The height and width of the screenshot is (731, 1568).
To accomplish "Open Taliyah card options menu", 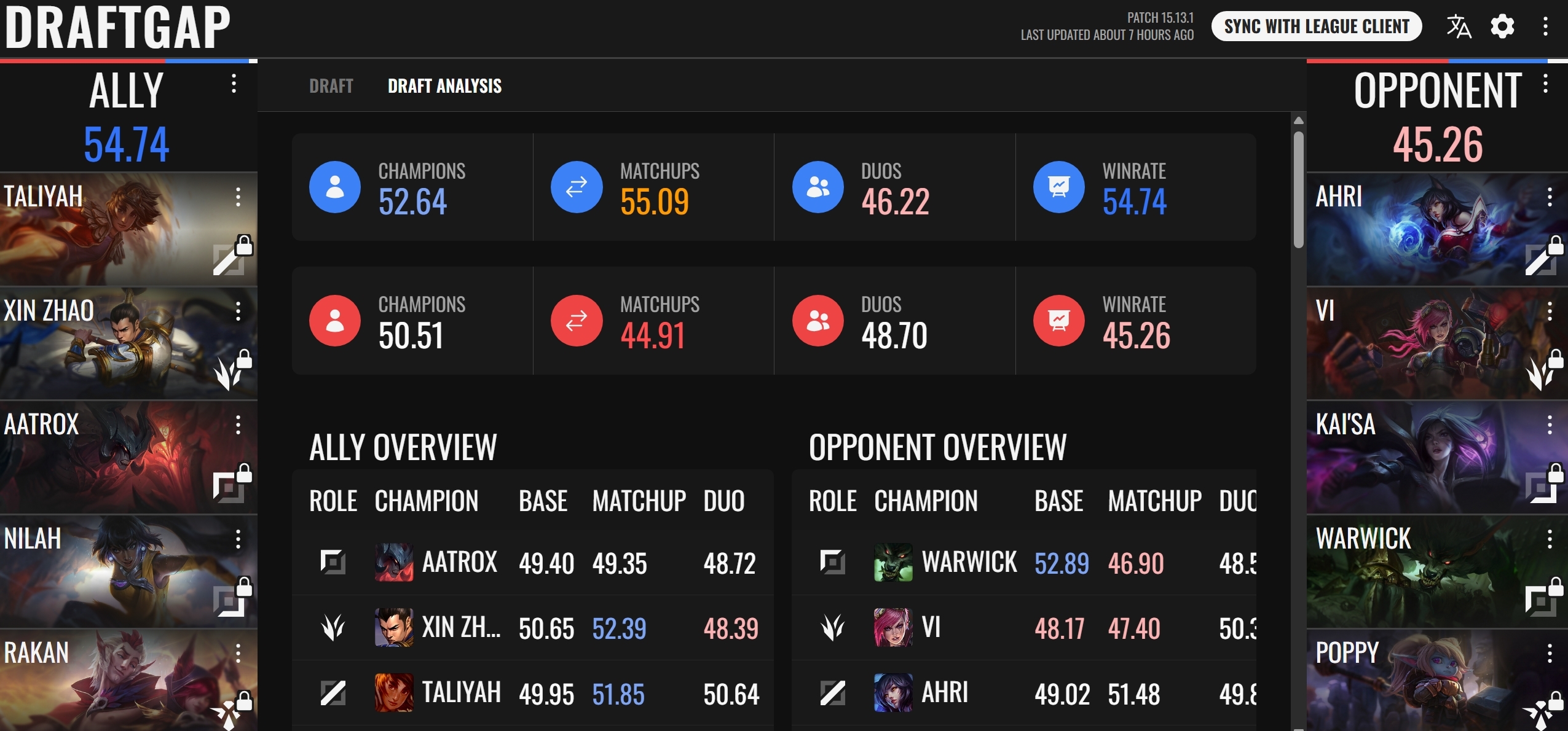I will (238, 197).
